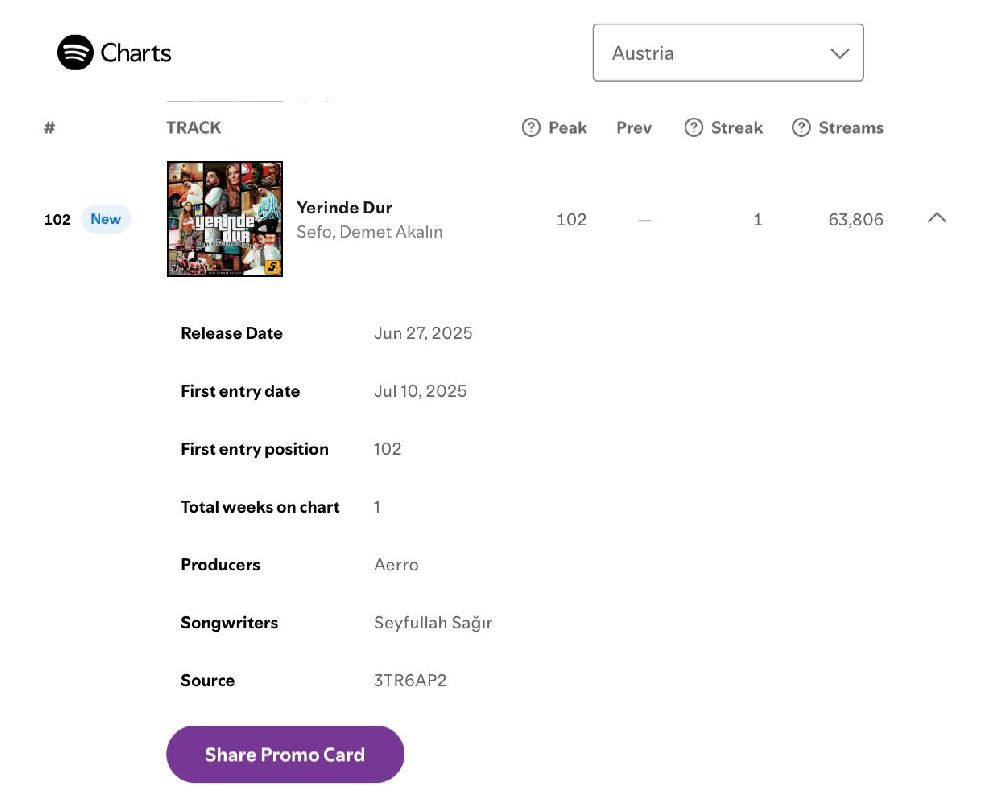Click the Spotify logo icon

tap(75, 53)
